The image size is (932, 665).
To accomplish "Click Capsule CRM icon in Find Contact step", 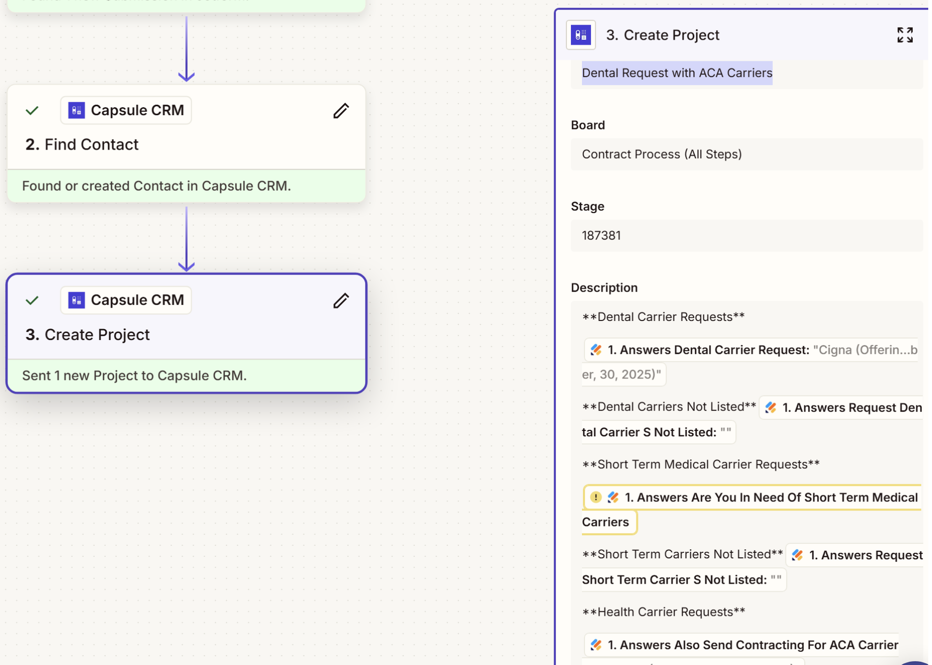I will [x=77, y=110].
